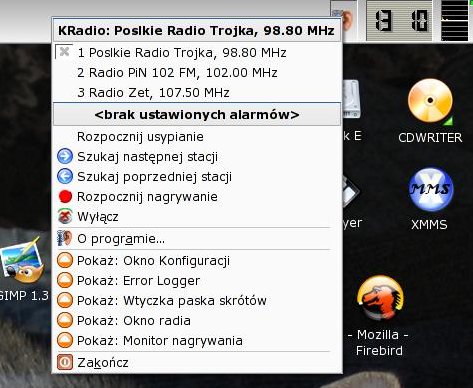Click the orange icon for Error Logger
This screenshot has width=473, height=388.
tap(65, 280)
